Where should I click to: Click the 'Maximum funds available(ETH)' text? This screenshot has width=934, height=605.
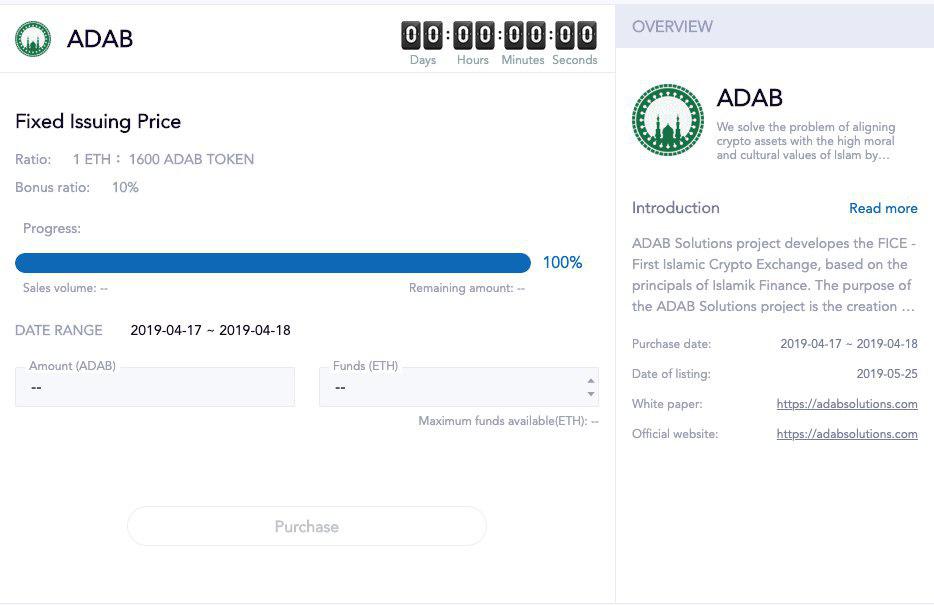click(x=508, y=421)
